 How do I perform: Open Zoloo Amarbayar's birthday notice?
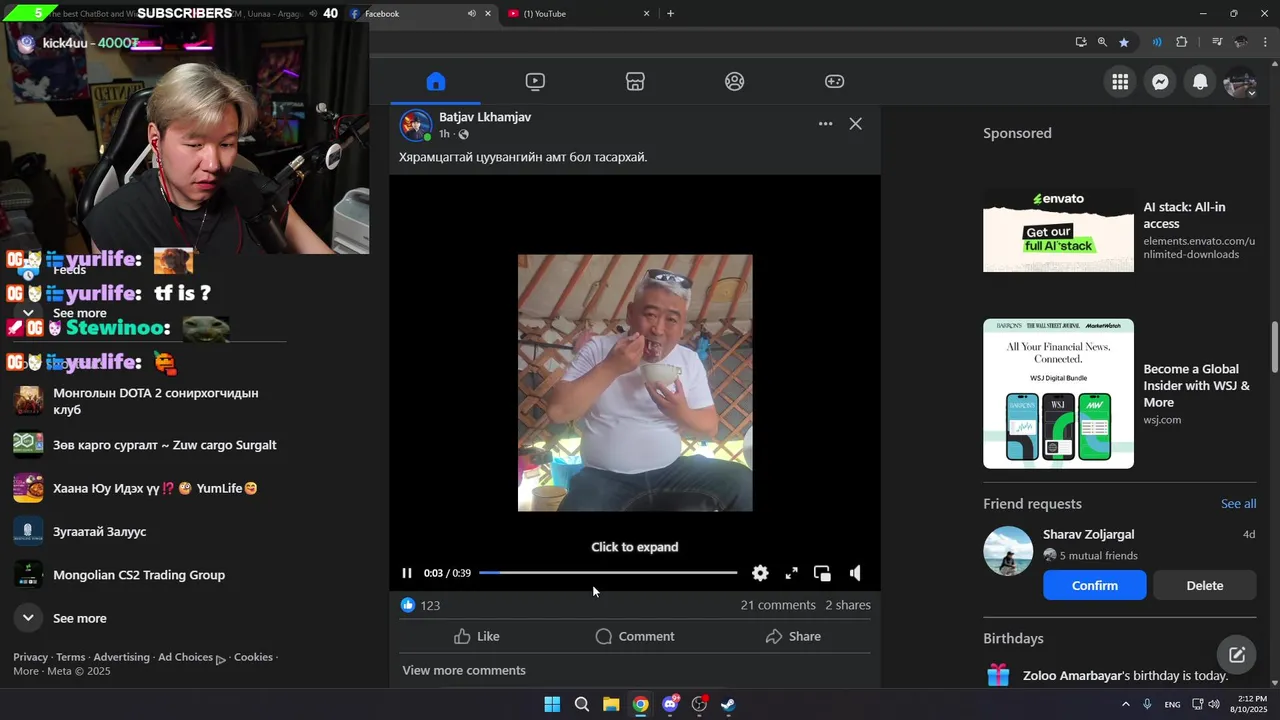coord(1119,675)
